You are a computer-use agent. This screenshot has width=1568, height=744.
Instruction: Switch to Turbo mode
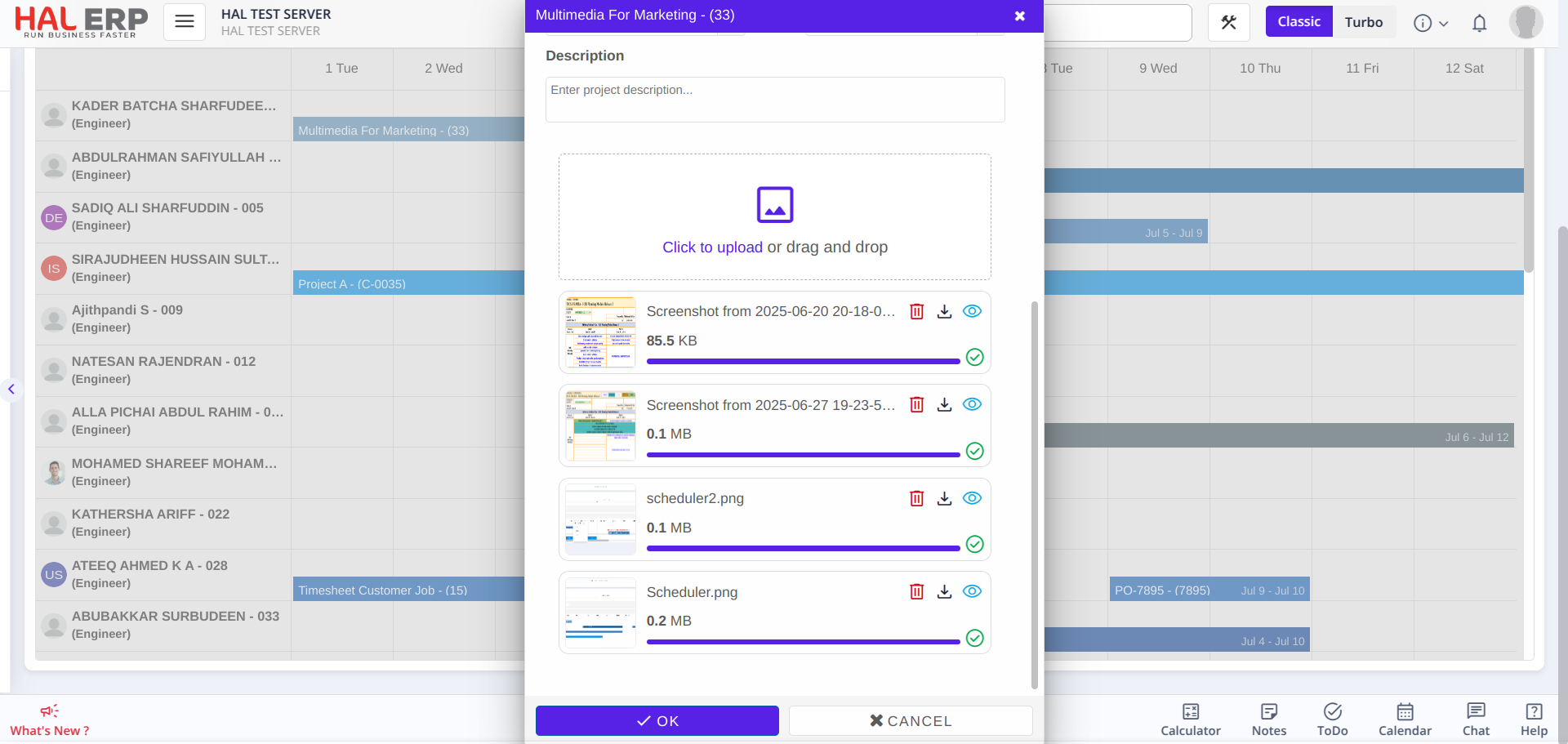pos(1363,22)
